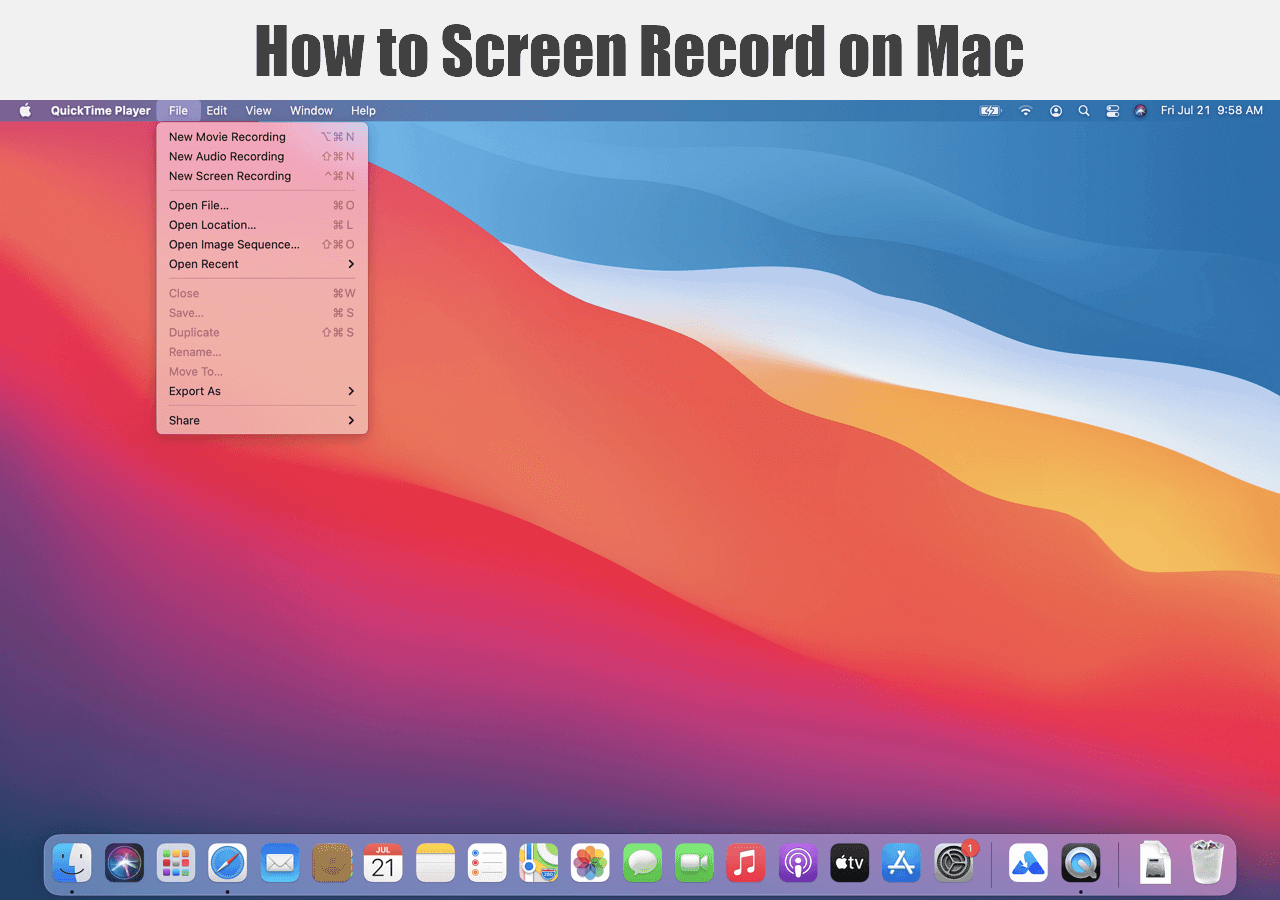Open the Apple TV app from the Dock
Viewport: 1280px width, 900px height.
click(x=849, y=862)
